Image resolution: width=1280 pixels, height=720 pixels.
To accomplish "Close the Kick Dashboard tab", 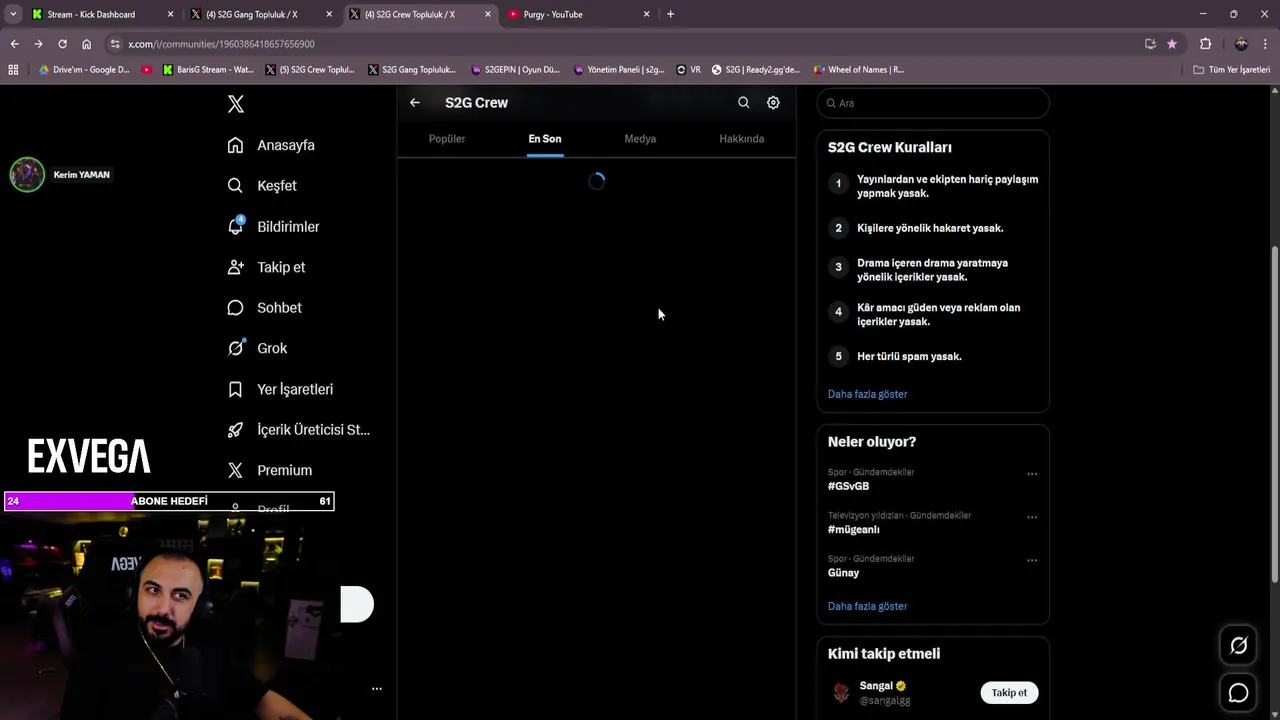I will 170,14.
